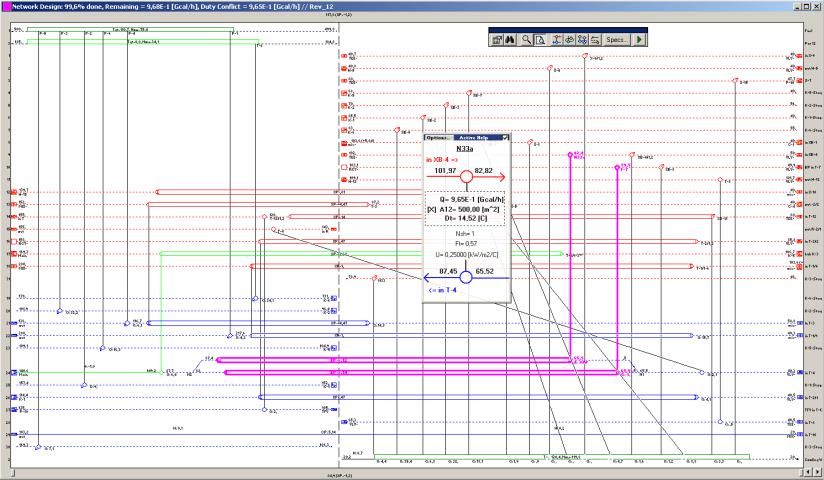Run design with green play button

[x=639, y=39]
